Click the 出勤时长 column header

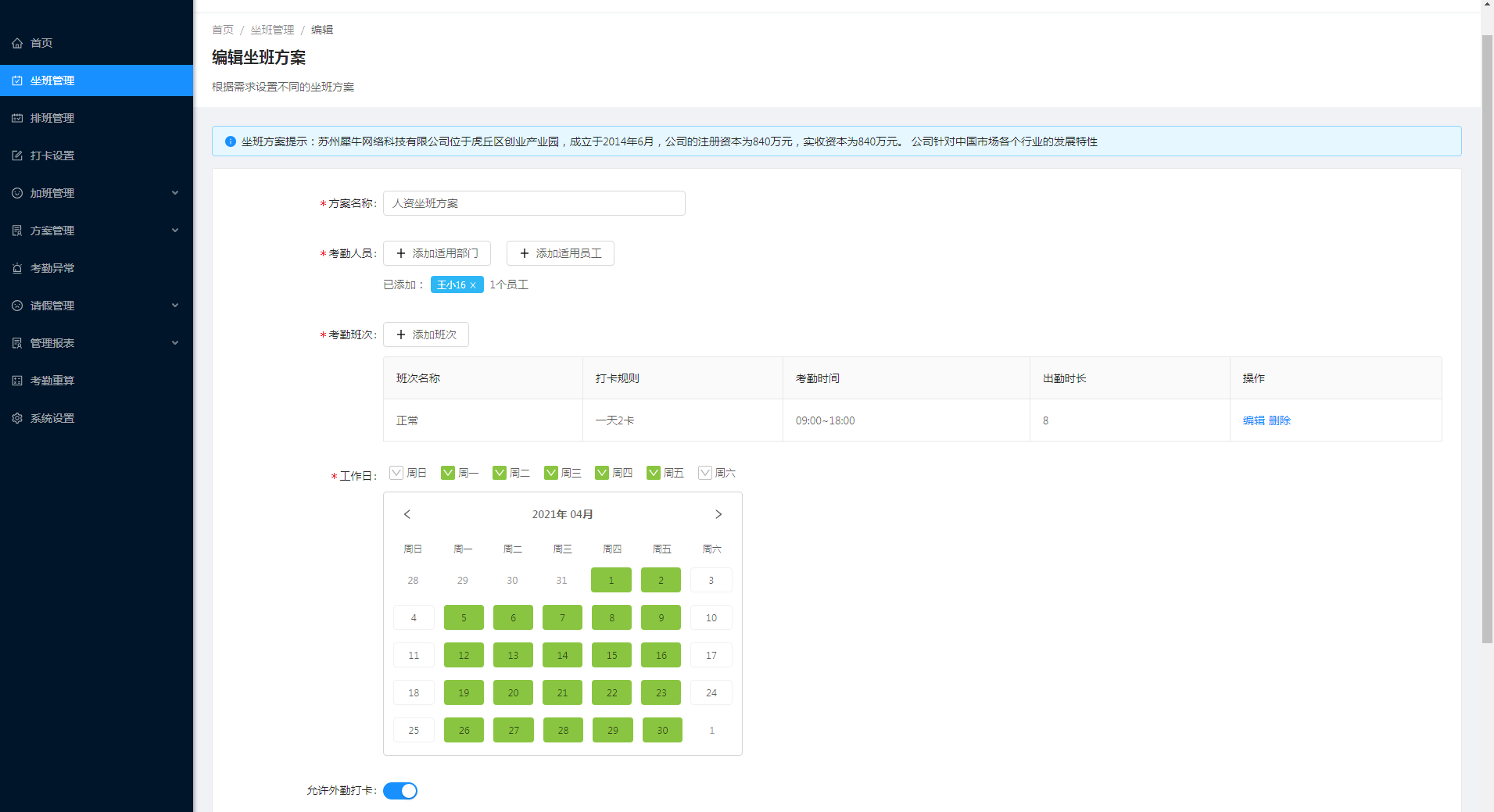1130,378
